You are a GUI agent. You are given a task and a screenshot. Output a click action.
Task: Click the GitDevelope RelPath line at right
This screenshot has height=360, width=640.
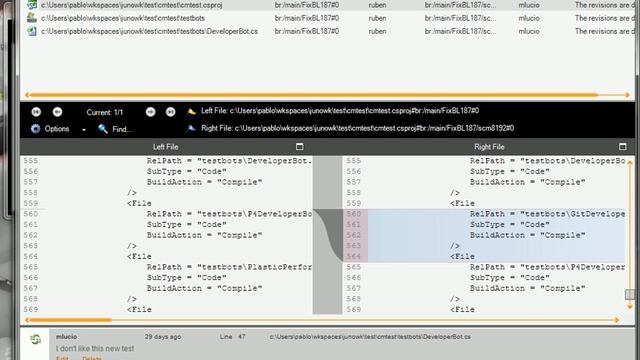[547, 214]
